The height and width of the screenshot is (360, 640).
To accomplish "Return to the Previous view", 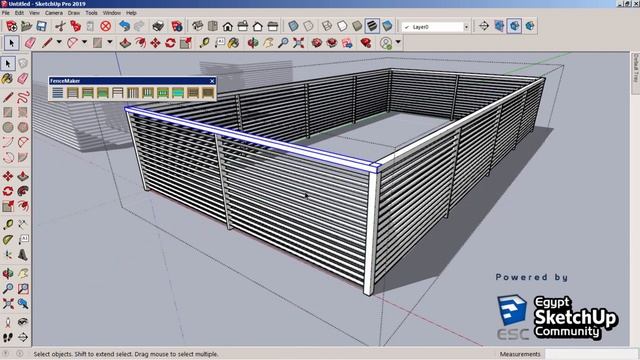I will (23, 303).
